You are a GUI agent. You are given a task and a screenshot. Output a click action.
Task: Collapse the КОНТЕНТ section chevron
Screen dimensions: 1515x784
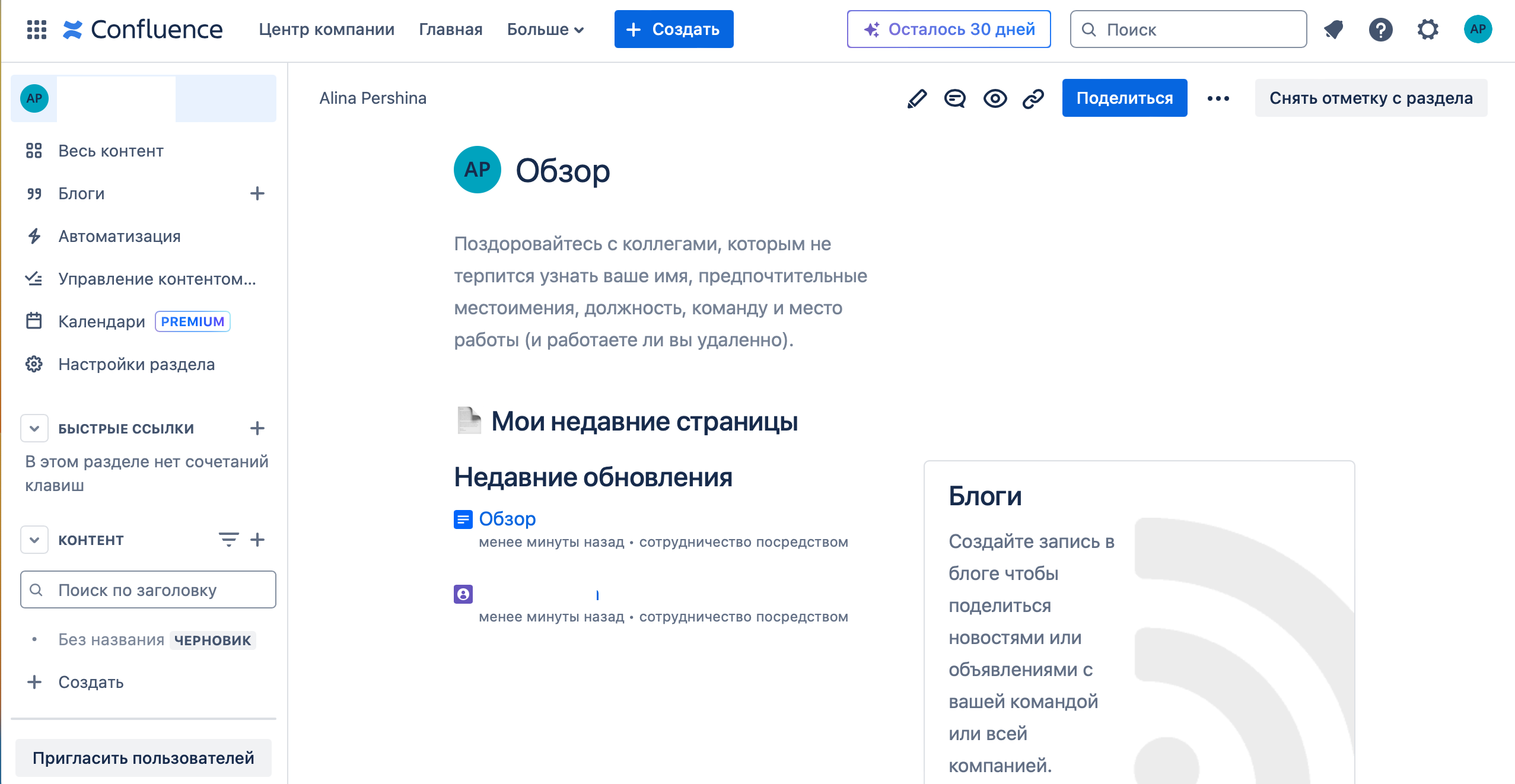coord(34,540)
